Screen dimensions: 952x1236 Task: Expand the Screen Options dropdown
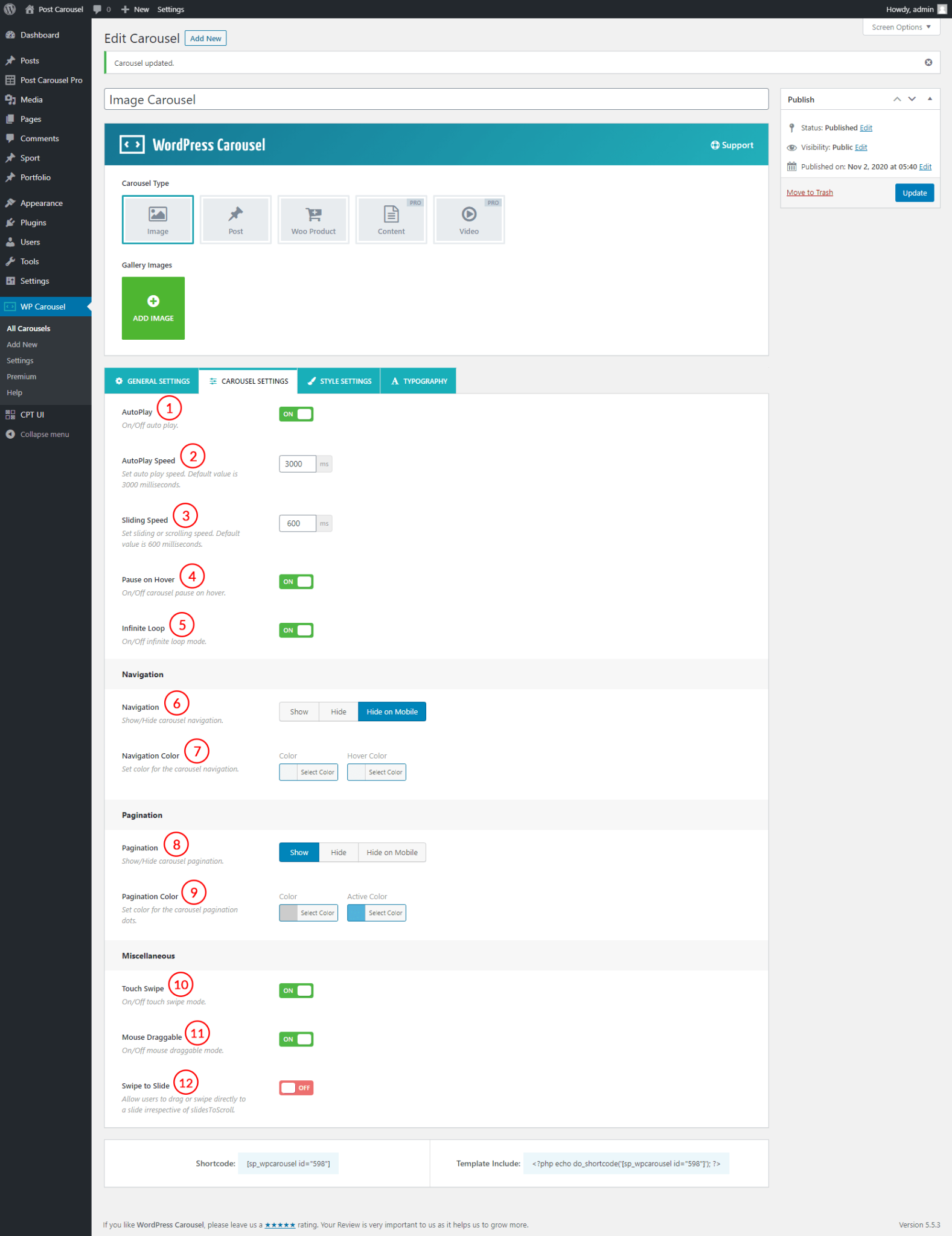[x=901, y=27]
